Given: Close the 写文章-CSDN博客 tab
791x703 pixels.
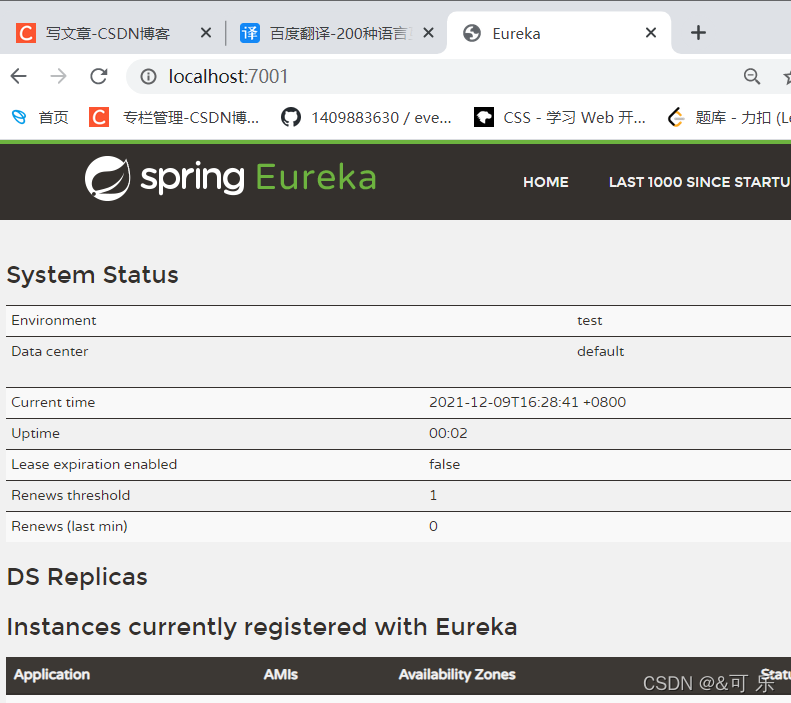Looking at the screenshot, I should tap(206, 33).
